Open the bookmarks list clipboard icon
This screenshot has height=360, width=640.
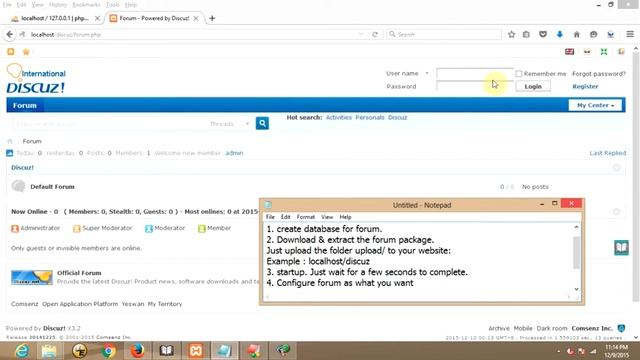(x=526, y=35)
